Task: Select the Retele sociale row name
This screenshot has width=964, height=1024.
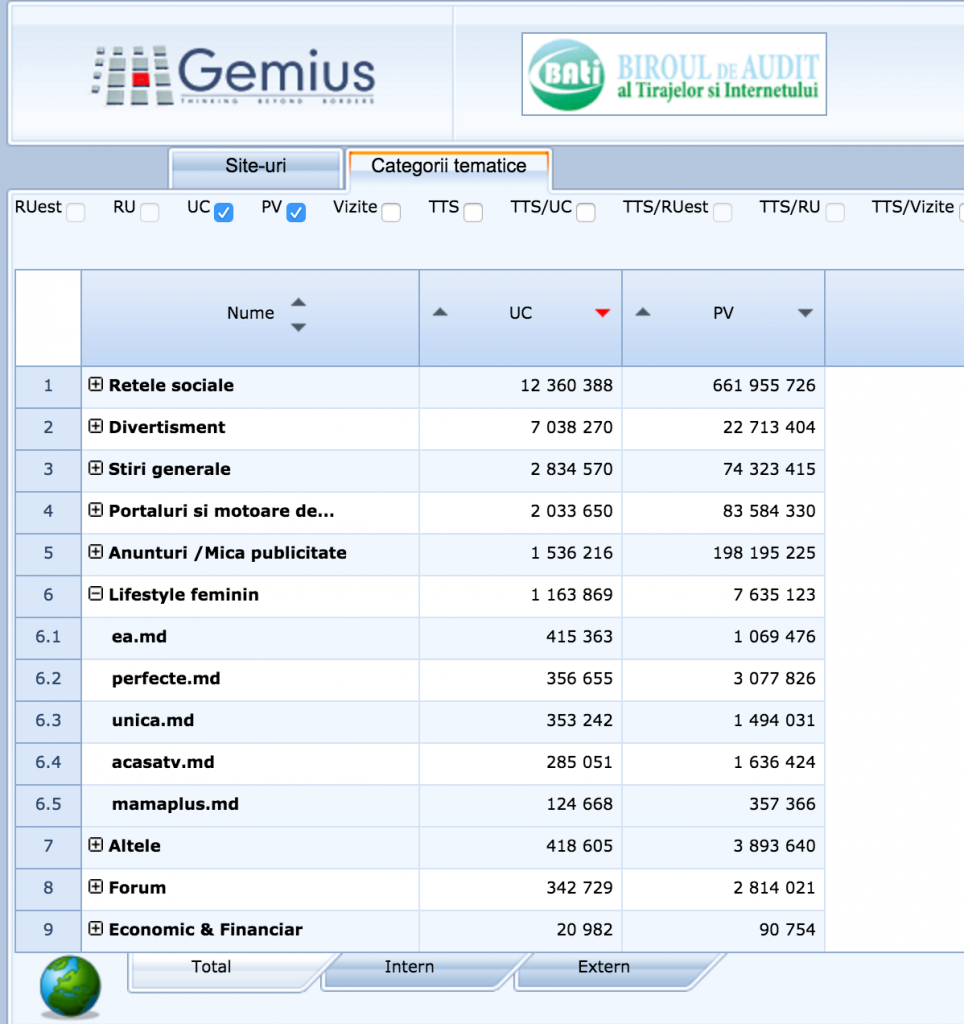Action: [x=171, y=385]
